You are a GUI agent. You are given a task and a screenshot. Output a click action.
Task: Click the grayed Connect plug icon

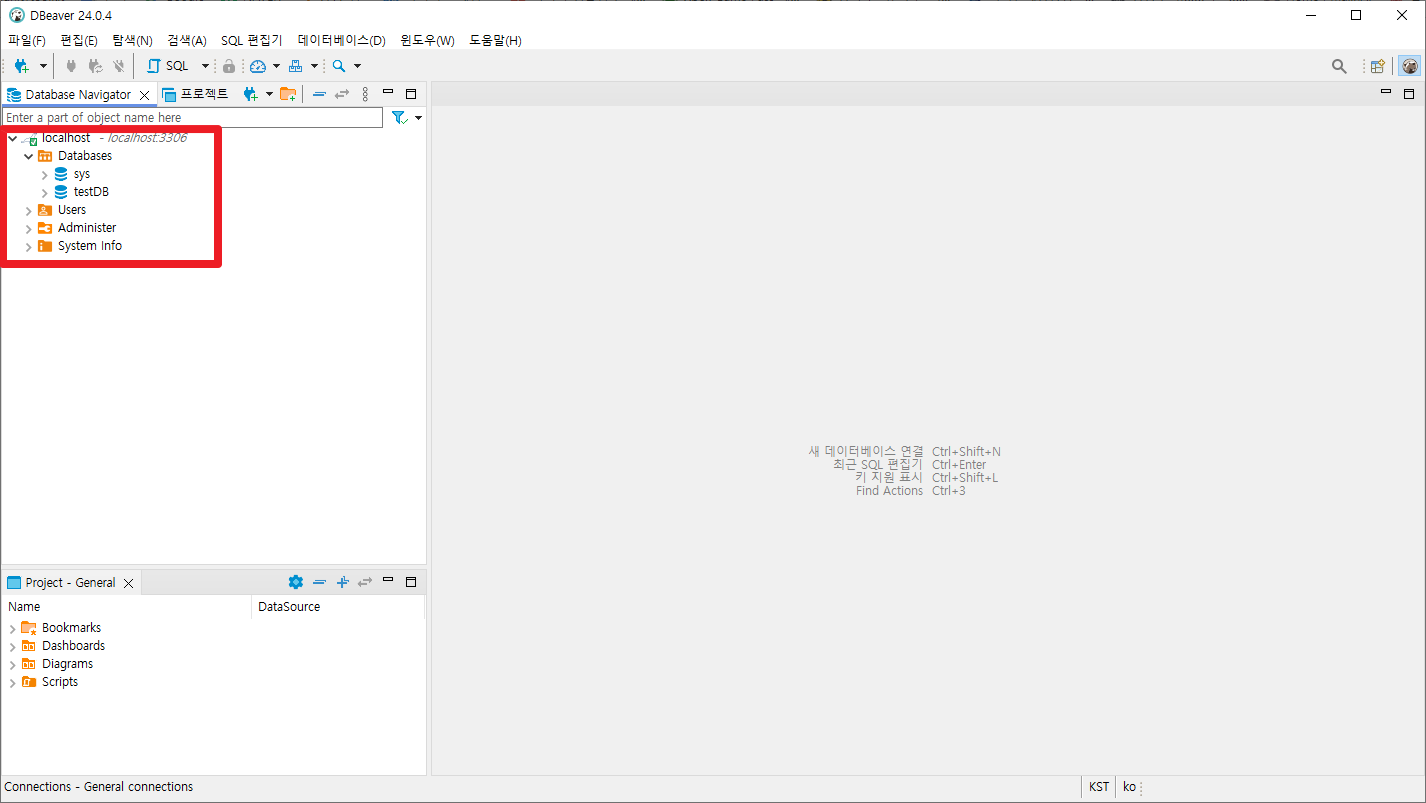71,66
